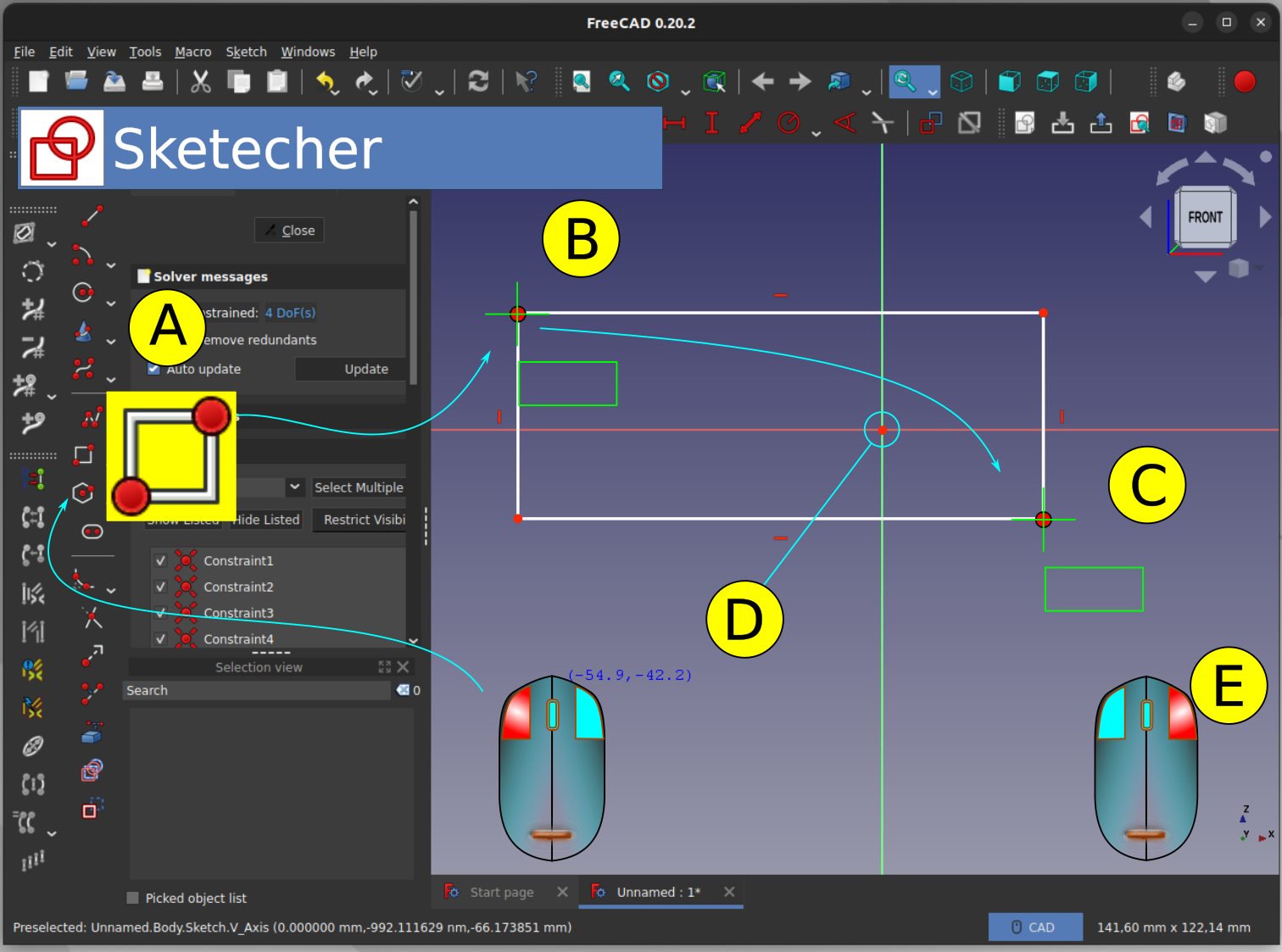This screenshot has width=1282, height=952.
Task: Select the External geometry tool
Action: [92, 732]
